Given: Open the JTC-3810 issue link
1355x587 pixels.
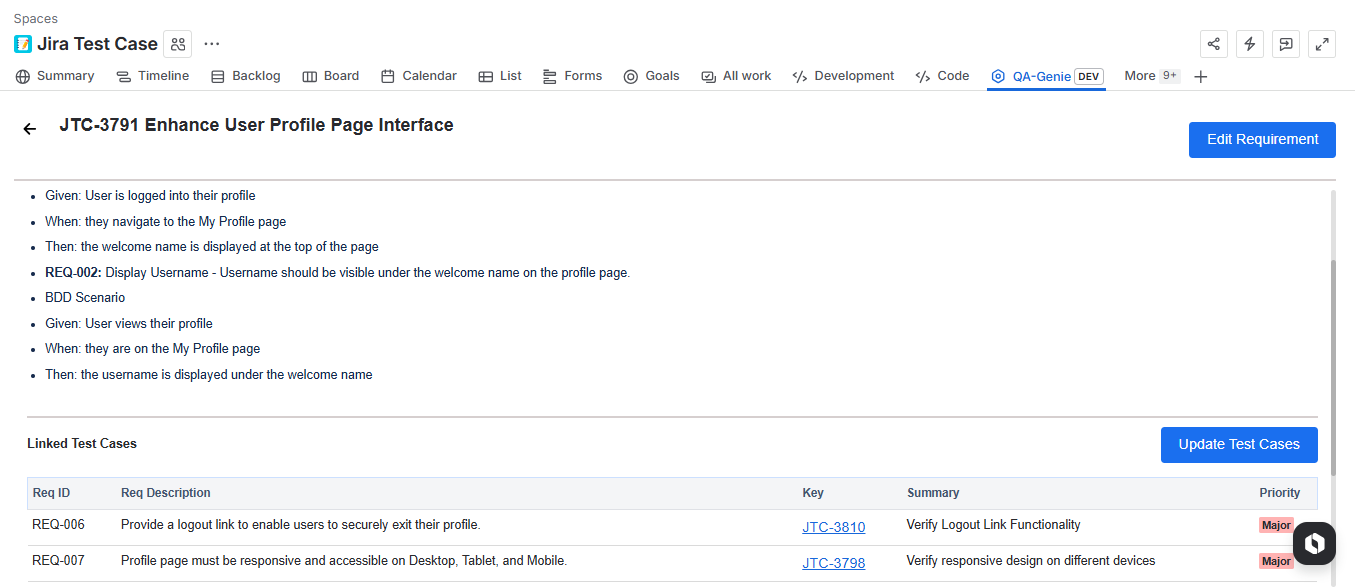Looking at the screenshot, I should point(833,527).
